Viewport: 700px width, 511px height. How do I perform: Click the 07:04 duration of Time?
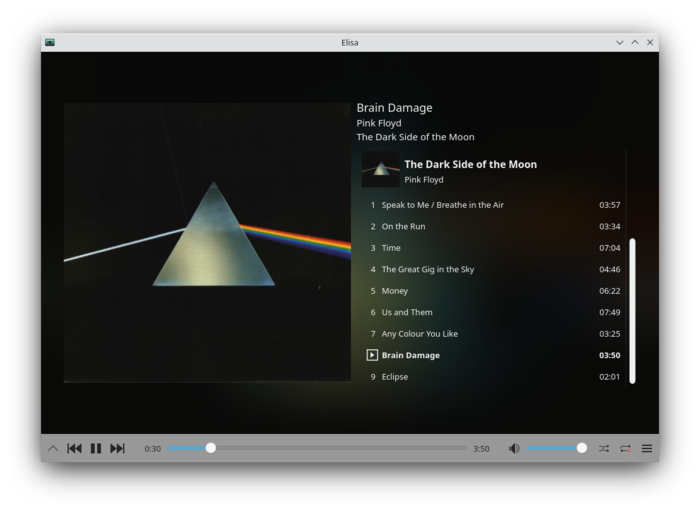(x=609, y=248)
